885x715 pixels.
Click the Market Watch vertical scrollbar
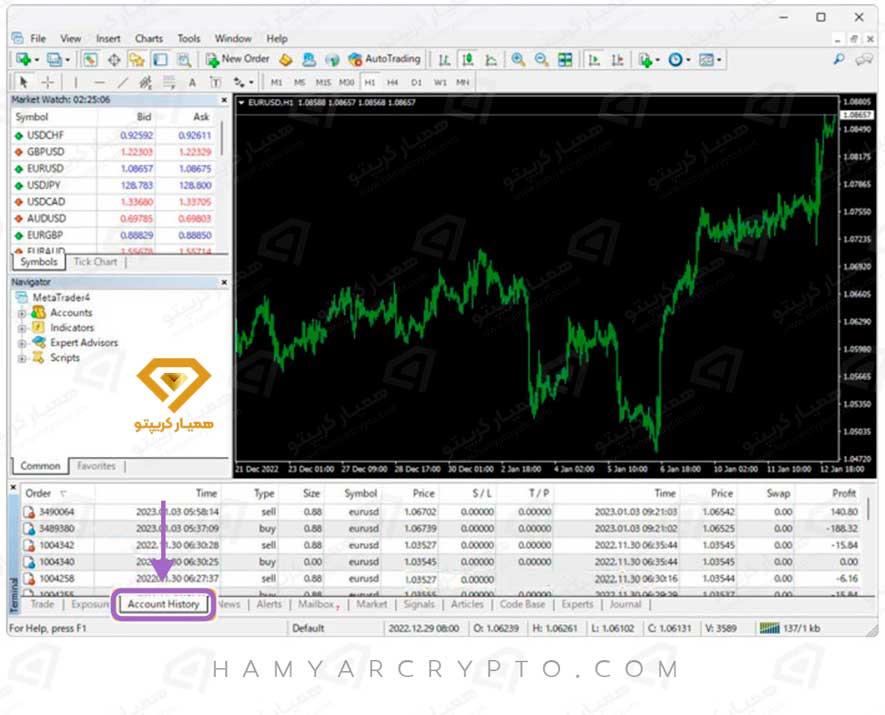coord(222,180)
